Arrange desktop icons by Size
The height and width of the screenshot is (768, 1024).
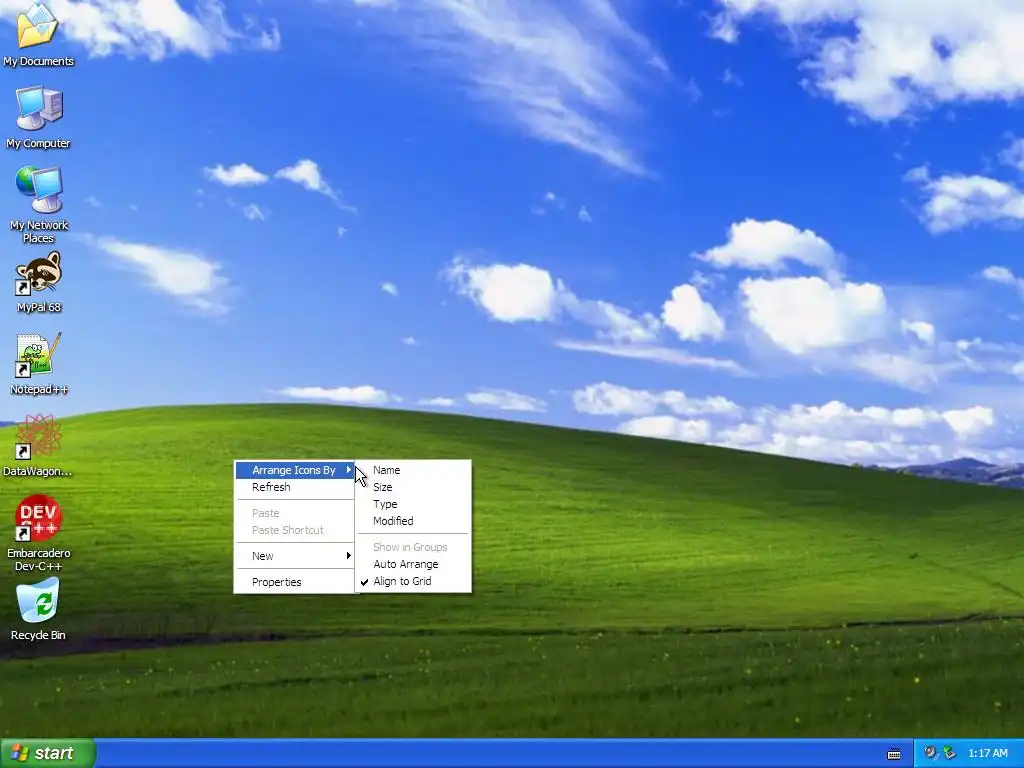coord(413,487)
